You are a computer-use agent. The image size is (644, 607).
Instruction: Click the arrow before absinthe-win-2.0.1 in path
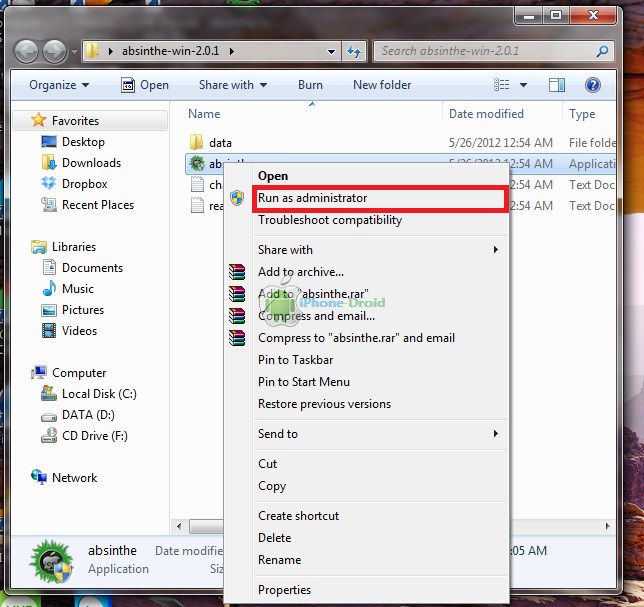coord(110,51)
